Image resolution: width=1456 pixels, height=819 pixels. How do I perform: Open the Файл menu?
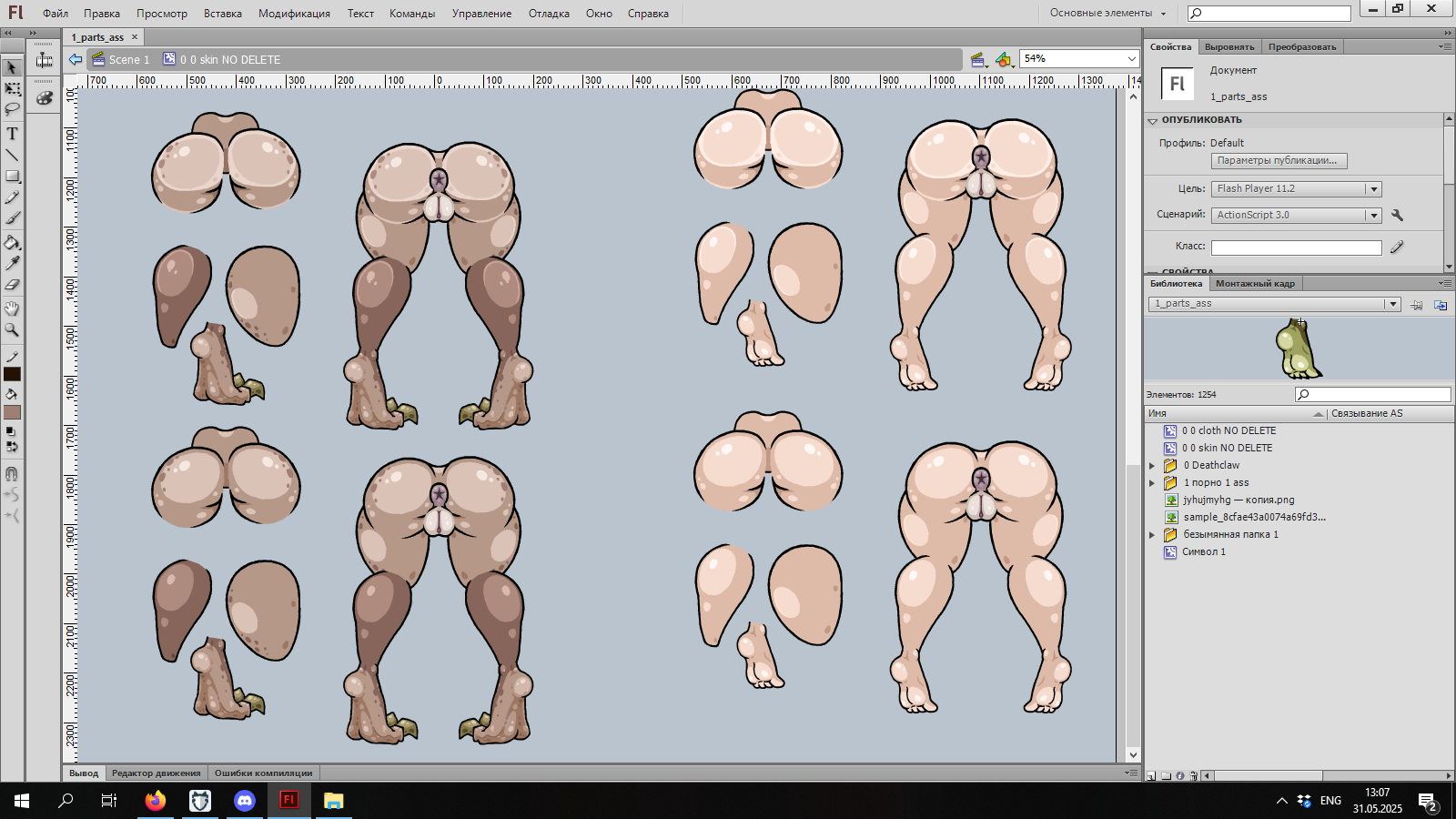[56, 14]
